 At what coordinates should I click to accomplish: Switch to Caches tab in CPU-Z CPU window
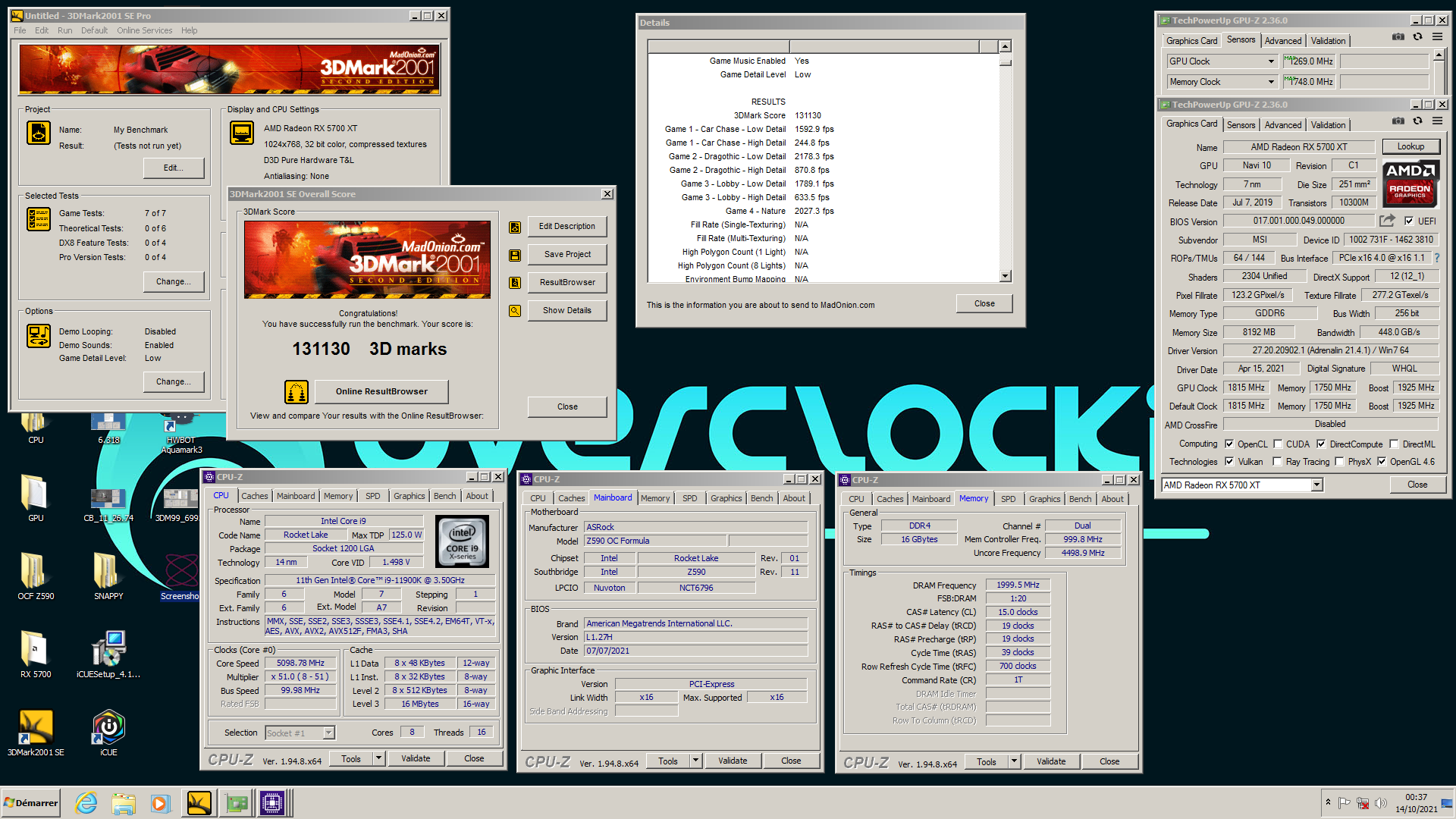(x=255, y=496)
